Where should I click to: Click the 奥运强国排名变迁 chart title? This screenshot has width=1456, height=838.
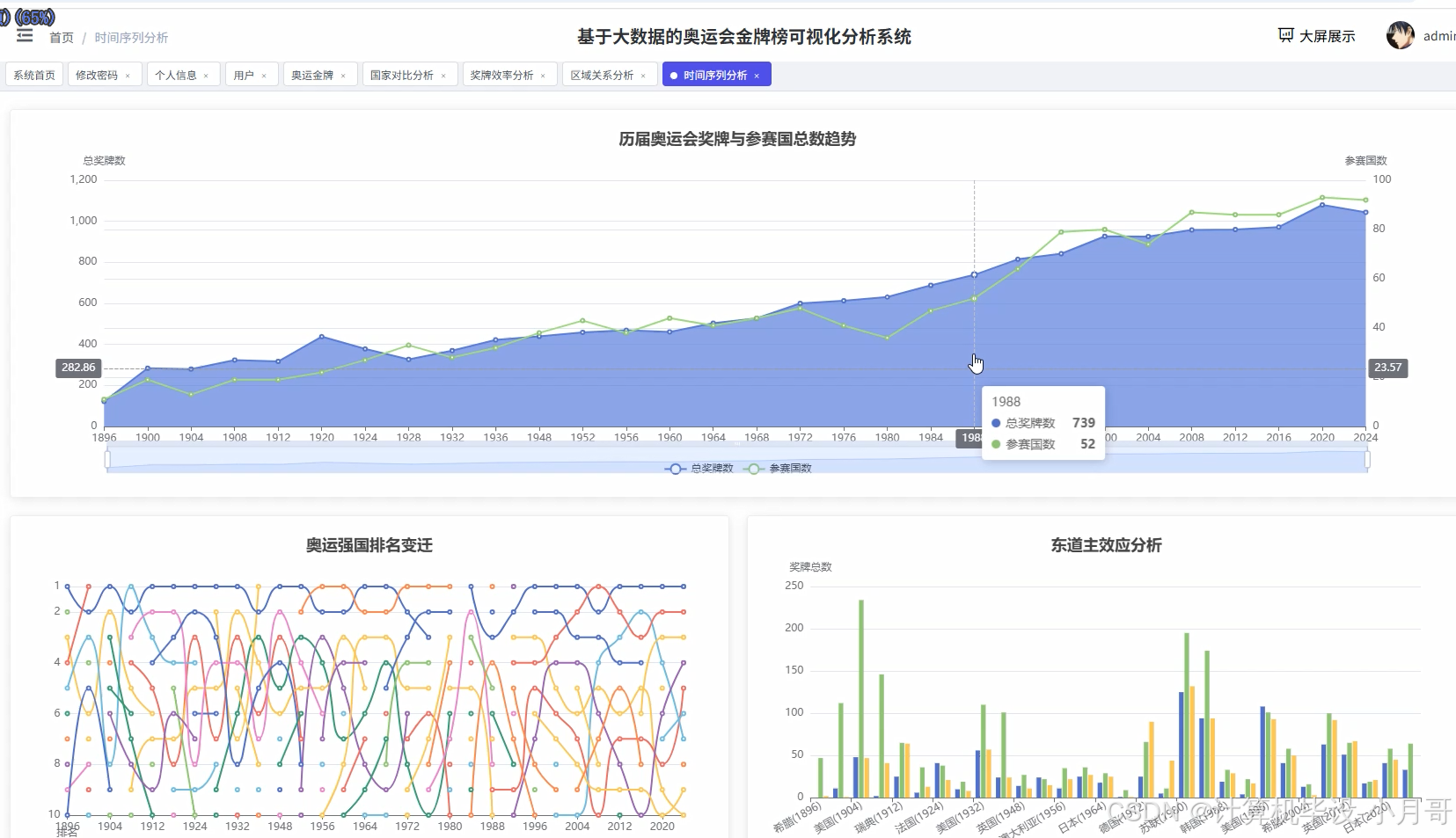[x=369, y=545]
